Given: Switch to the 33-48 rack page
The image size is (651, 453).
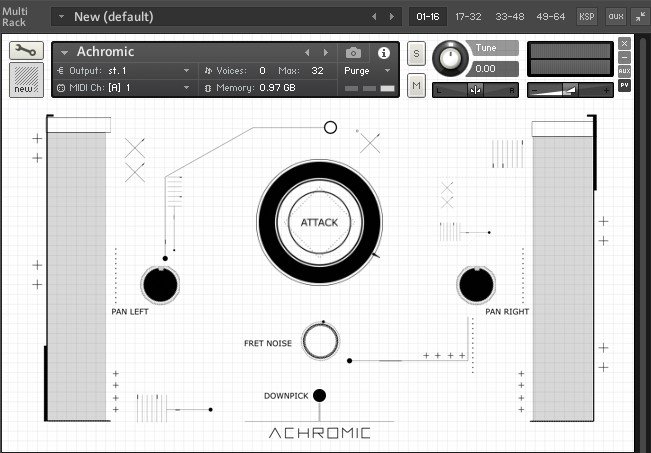Looking at the screenshot, I should point(509,17).
